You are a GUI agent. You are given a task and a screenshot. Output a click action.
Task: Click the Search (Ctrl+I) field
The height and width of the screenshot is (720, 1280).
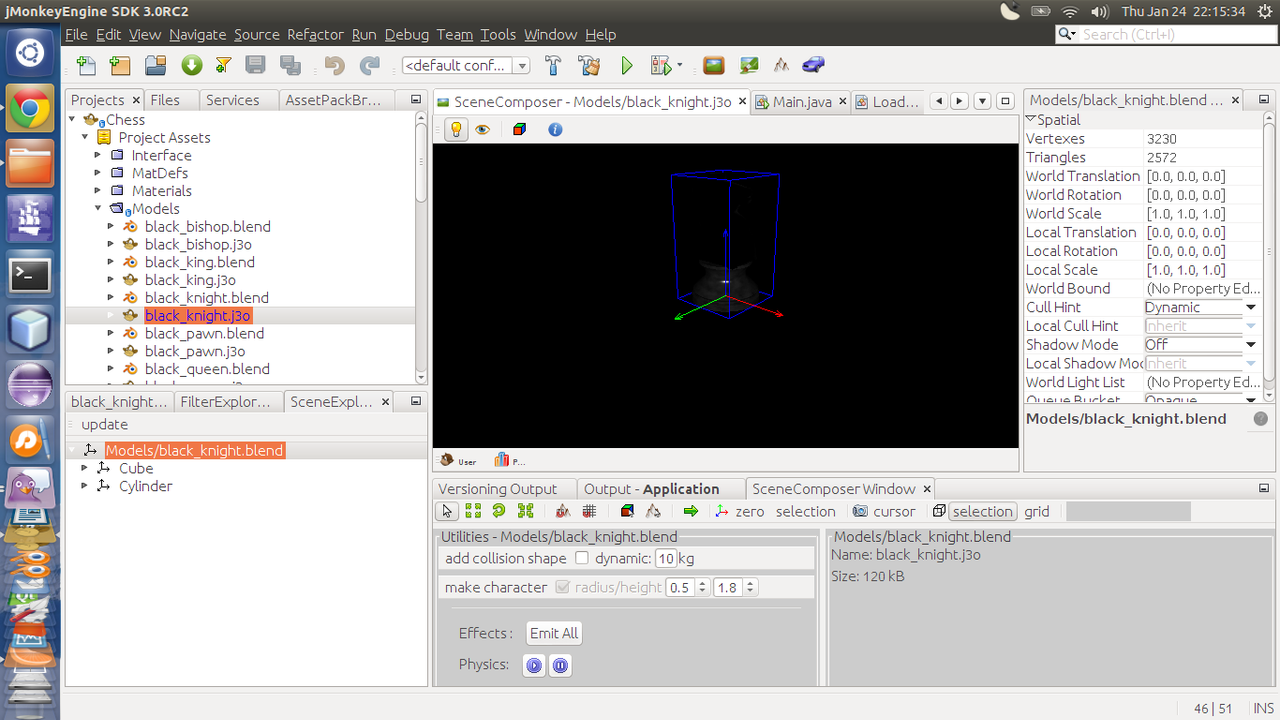pyautogui.click(x=1164, y=34)
